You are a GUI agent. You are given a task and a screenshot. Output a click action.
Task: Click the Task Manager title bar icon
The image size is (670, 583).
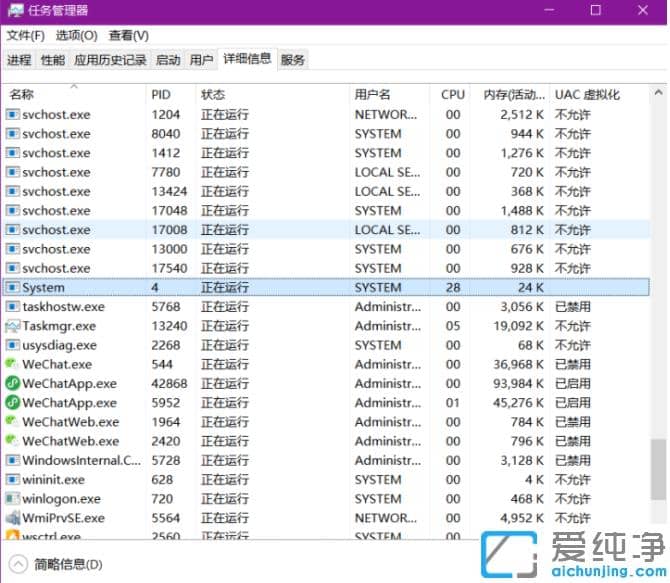pos(15,10)
